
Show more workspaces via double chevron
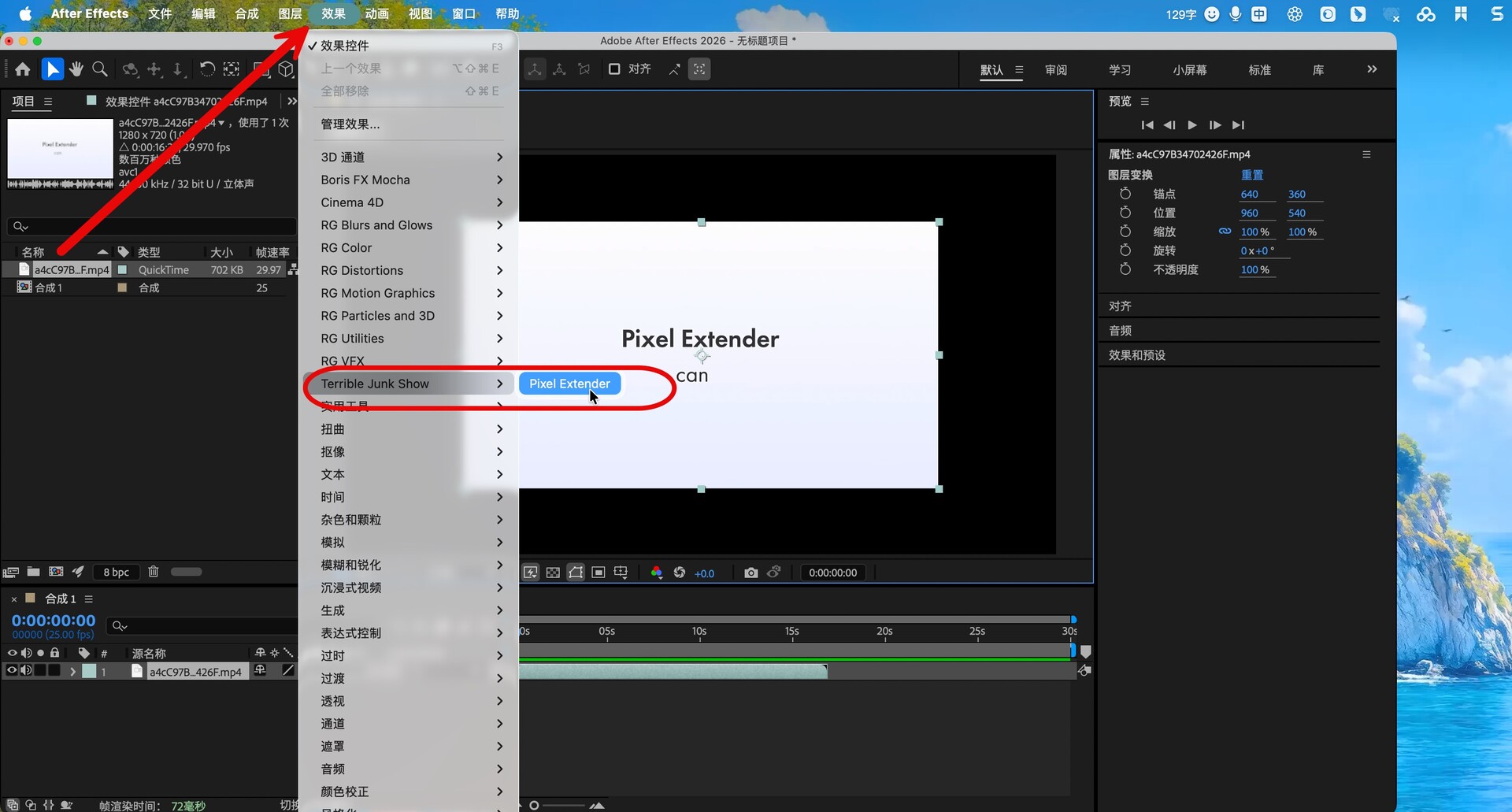[1372, 69]
